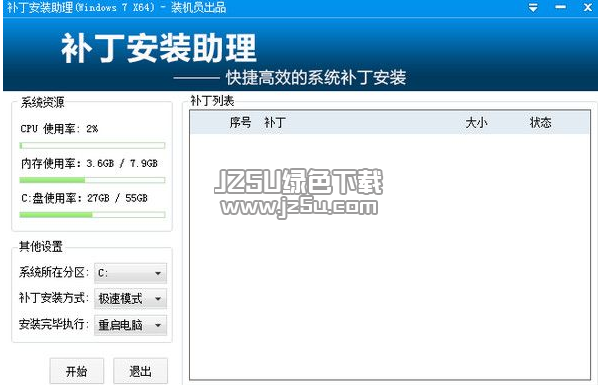Close the patch installer window
The width and height of the screenshot is (598, 385).
point(588,7)
